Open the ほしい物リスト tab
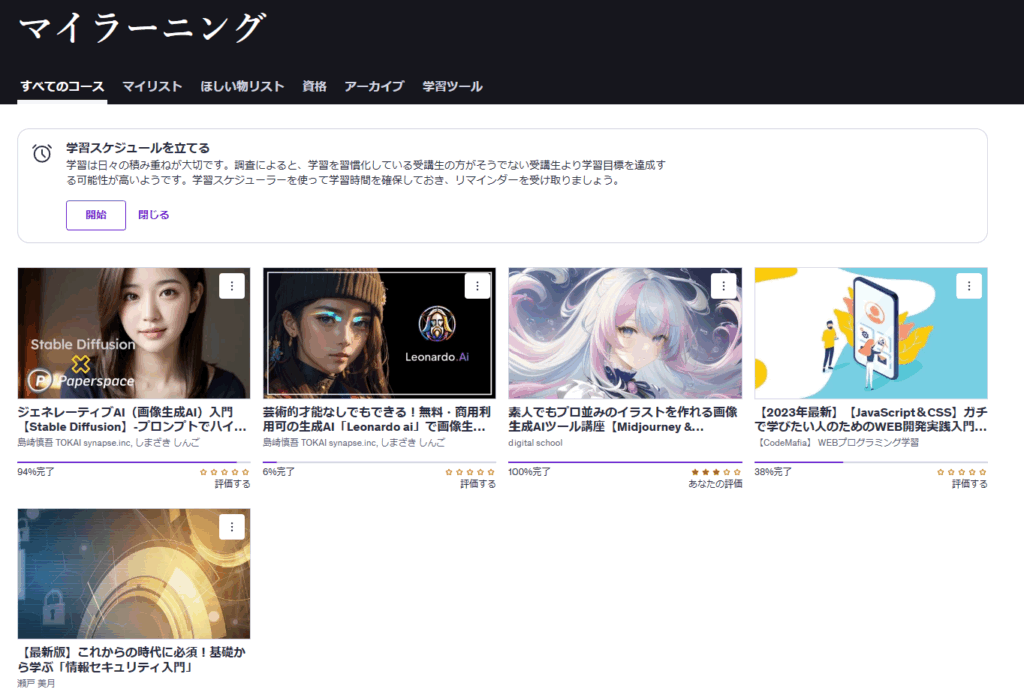Image resolution: width=1024 pixels, height=698 pixels. [242, 87]
